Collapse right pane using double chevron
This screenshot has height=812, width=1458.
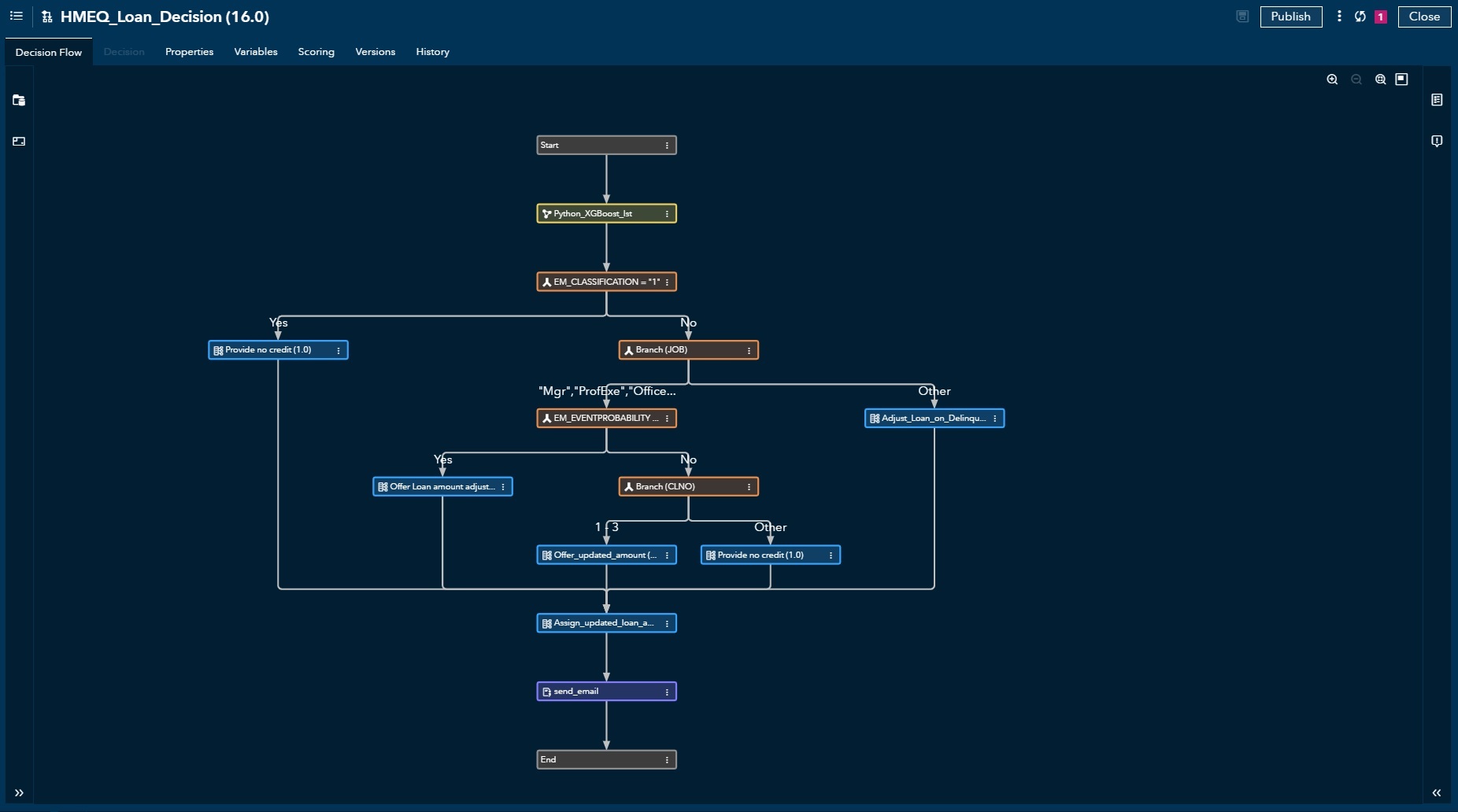tap(1437, 792)
